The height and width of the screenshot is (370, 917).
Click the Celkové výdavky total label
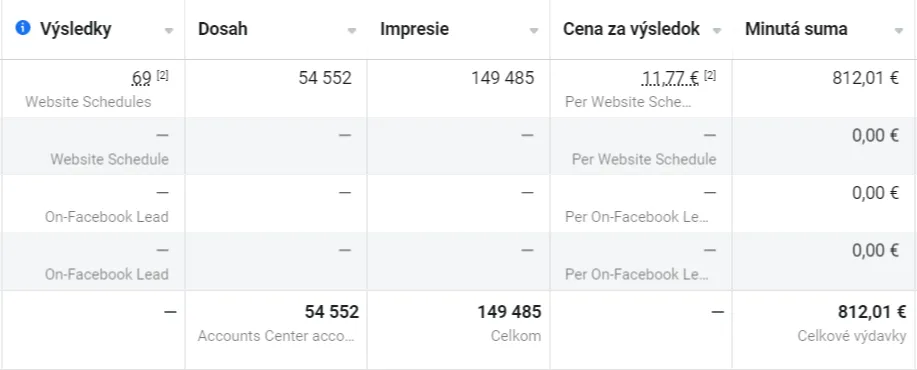[x=852, y=336]
